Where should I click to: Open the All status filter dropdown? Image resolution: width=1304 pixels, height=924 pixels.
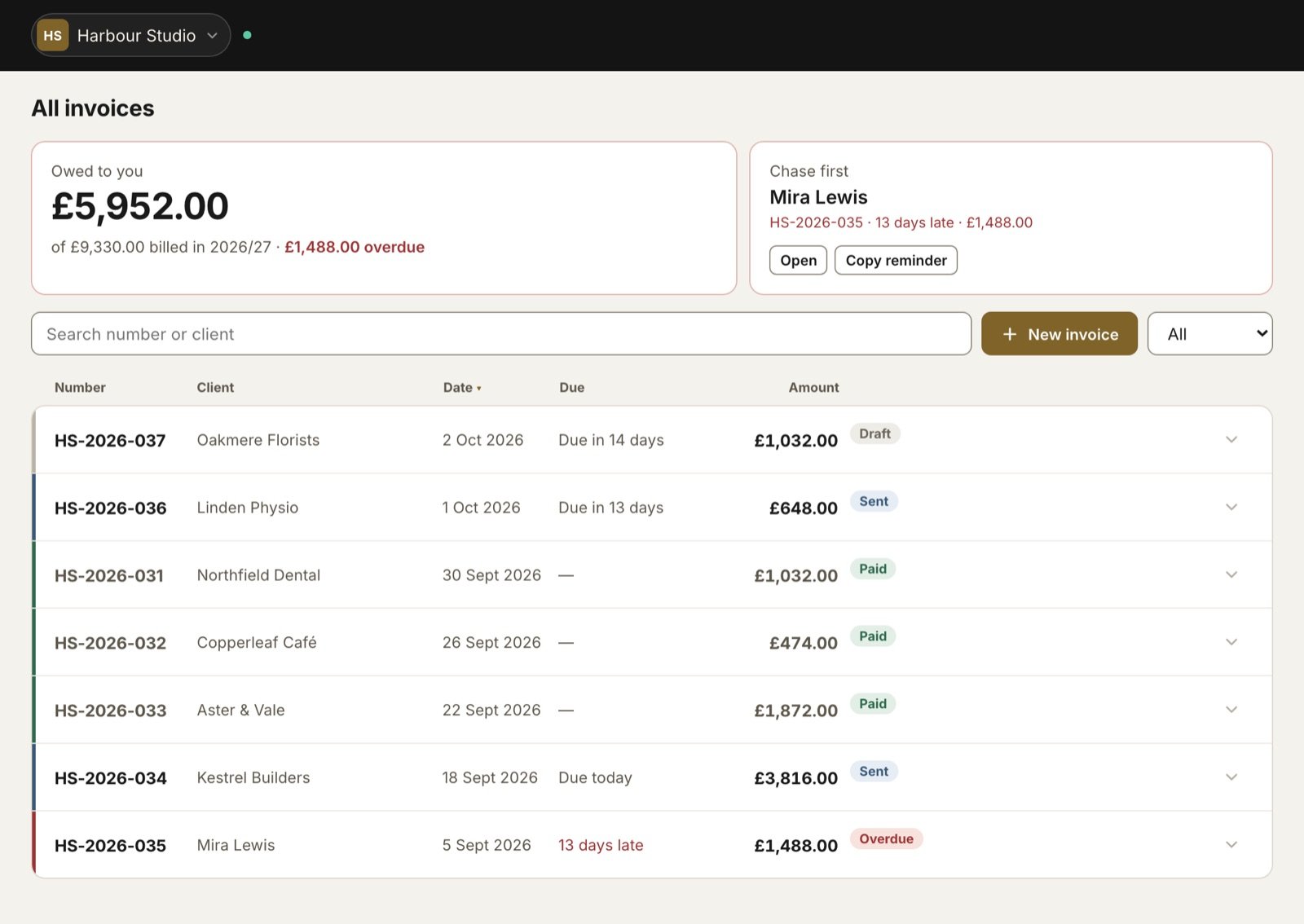pos(1209,333)
